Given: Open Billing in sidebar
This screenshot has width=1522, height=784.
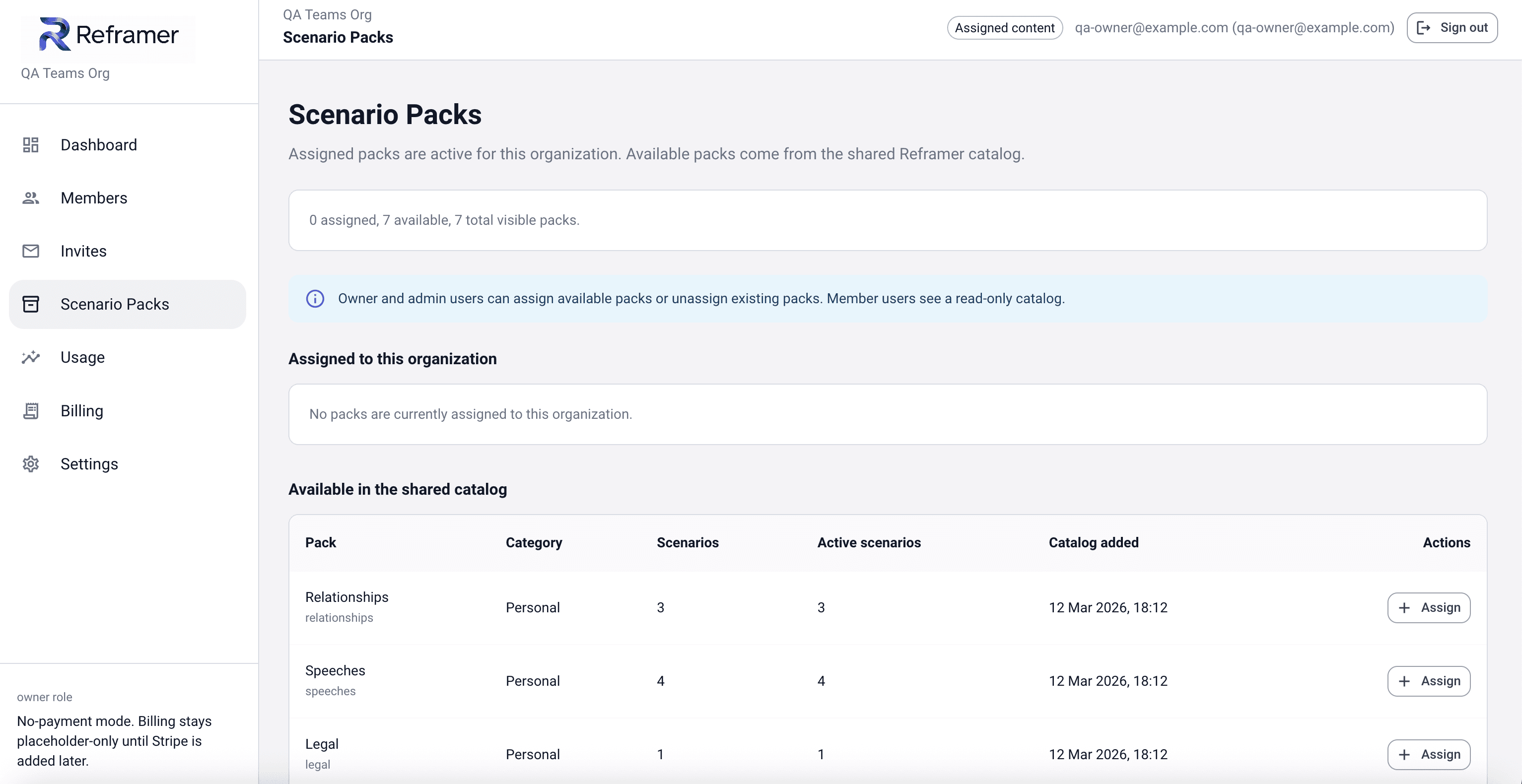Looking at the screenshot, I should [x=82, y=411].
